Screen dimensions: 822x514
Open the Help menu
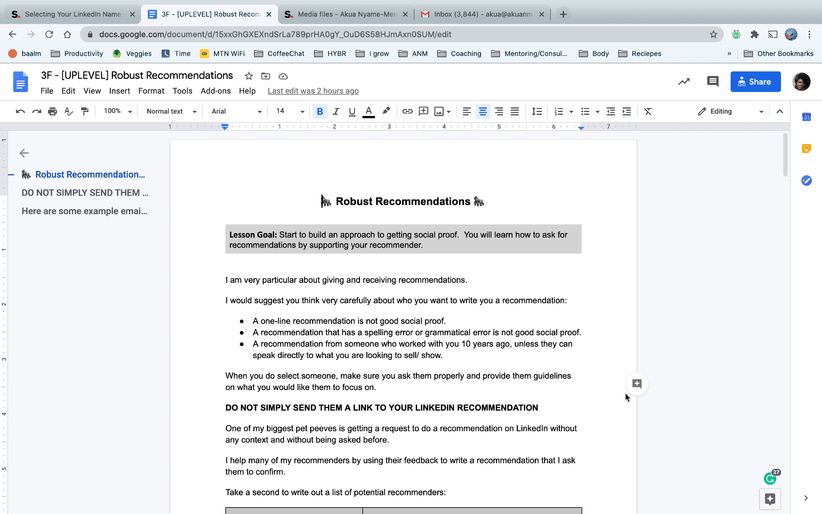[247, 91]
